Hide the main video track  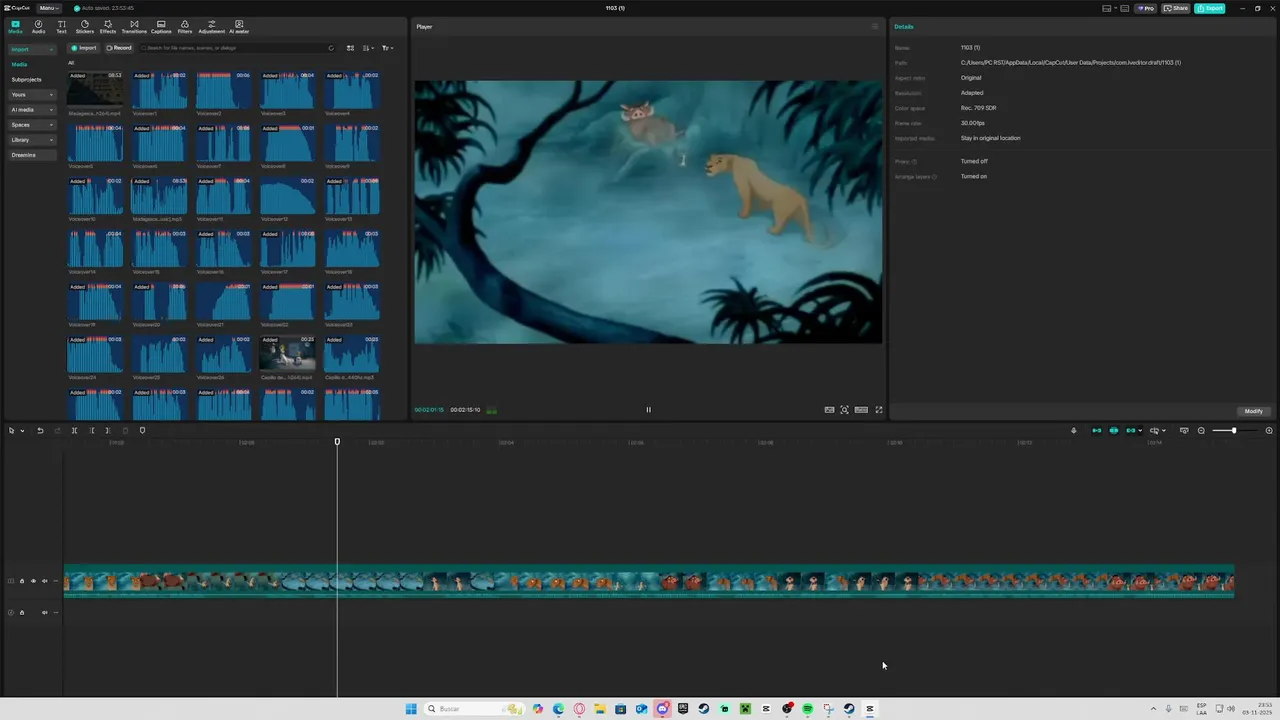33,581
